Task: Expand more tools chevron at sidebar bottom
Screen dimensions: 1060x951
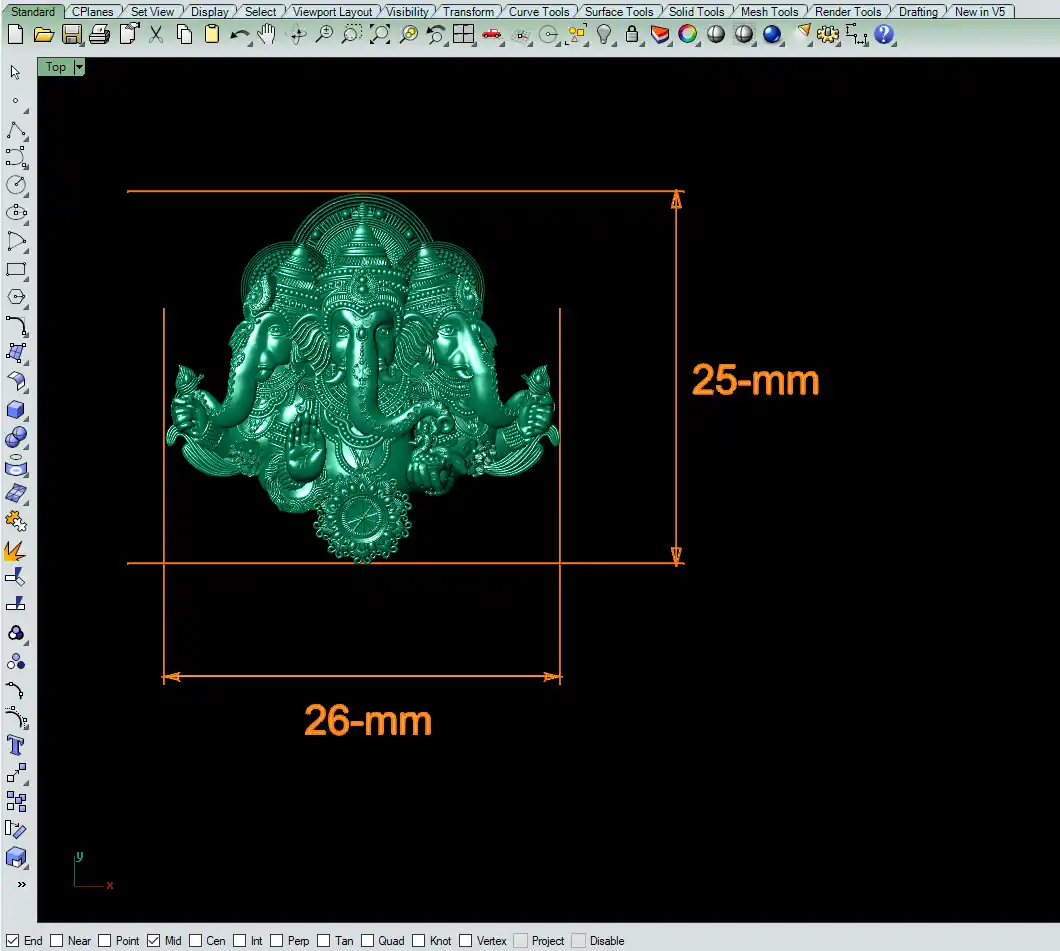Action: click(x=21, y=885)
